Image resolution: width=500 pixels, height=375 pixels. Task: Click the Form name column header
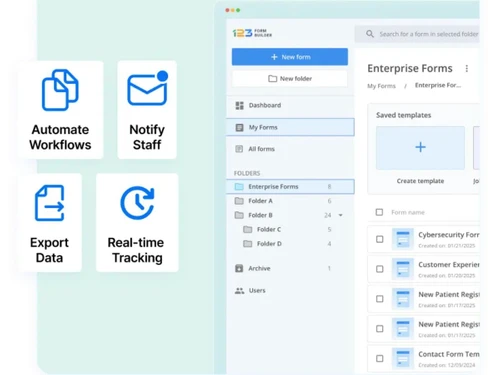click(408, 212)
